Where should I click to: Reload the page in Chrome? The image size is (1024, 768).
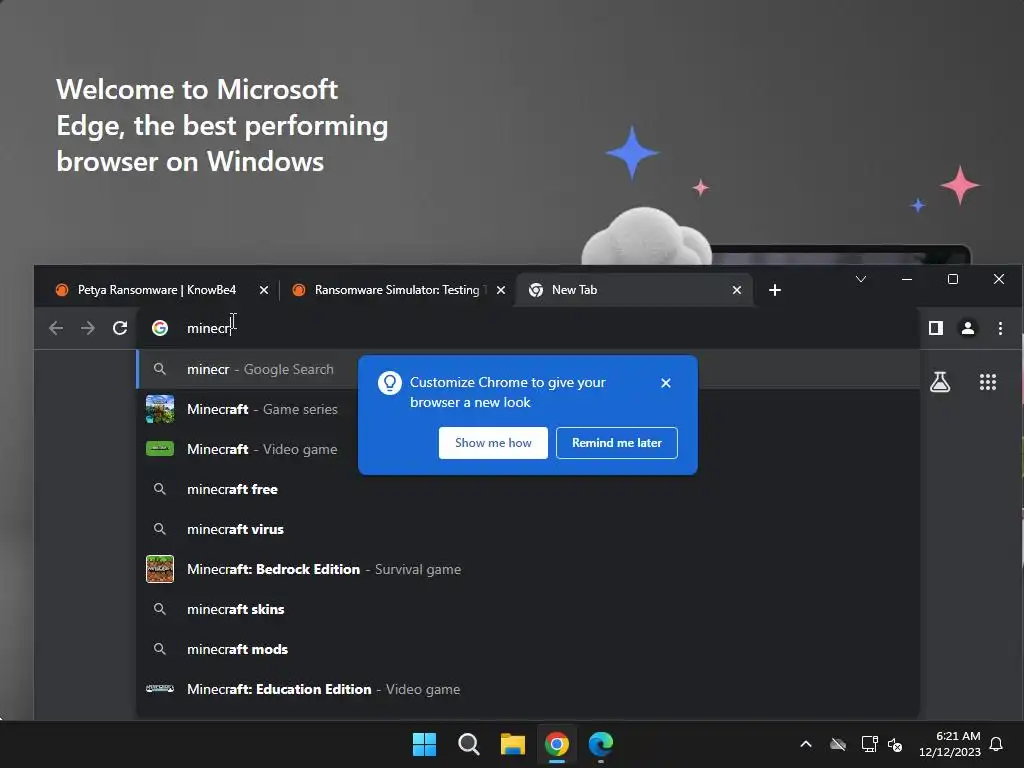coord(120,328)
